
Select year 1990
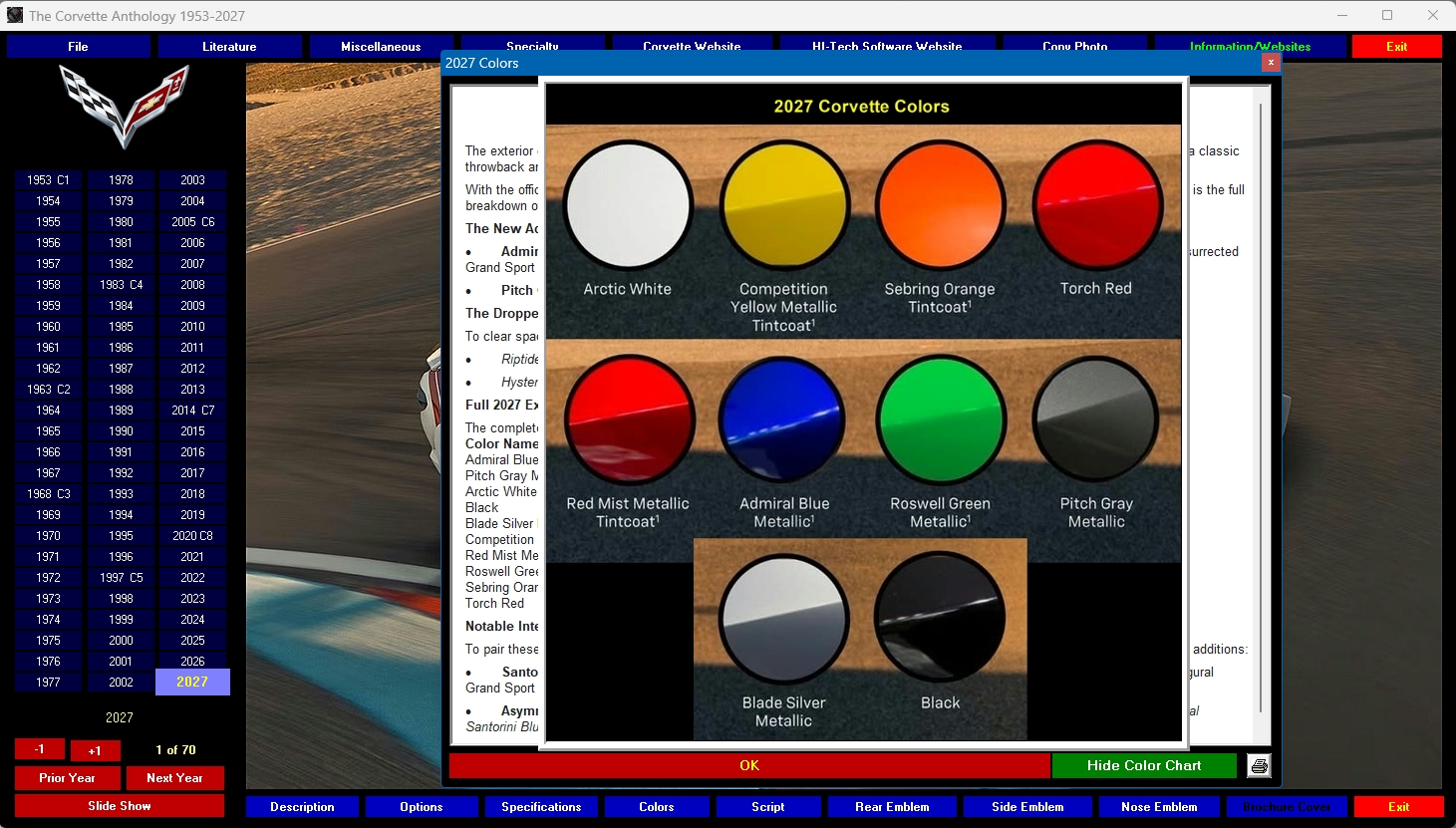(x=121, y=431)
